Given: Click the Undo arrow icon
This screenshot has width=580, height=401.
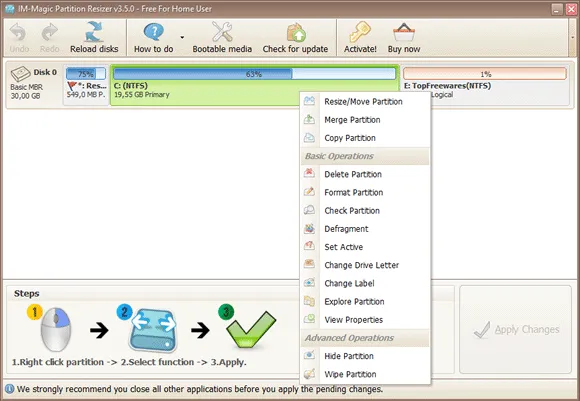Looking at the screenshot, I should [18, 33].
